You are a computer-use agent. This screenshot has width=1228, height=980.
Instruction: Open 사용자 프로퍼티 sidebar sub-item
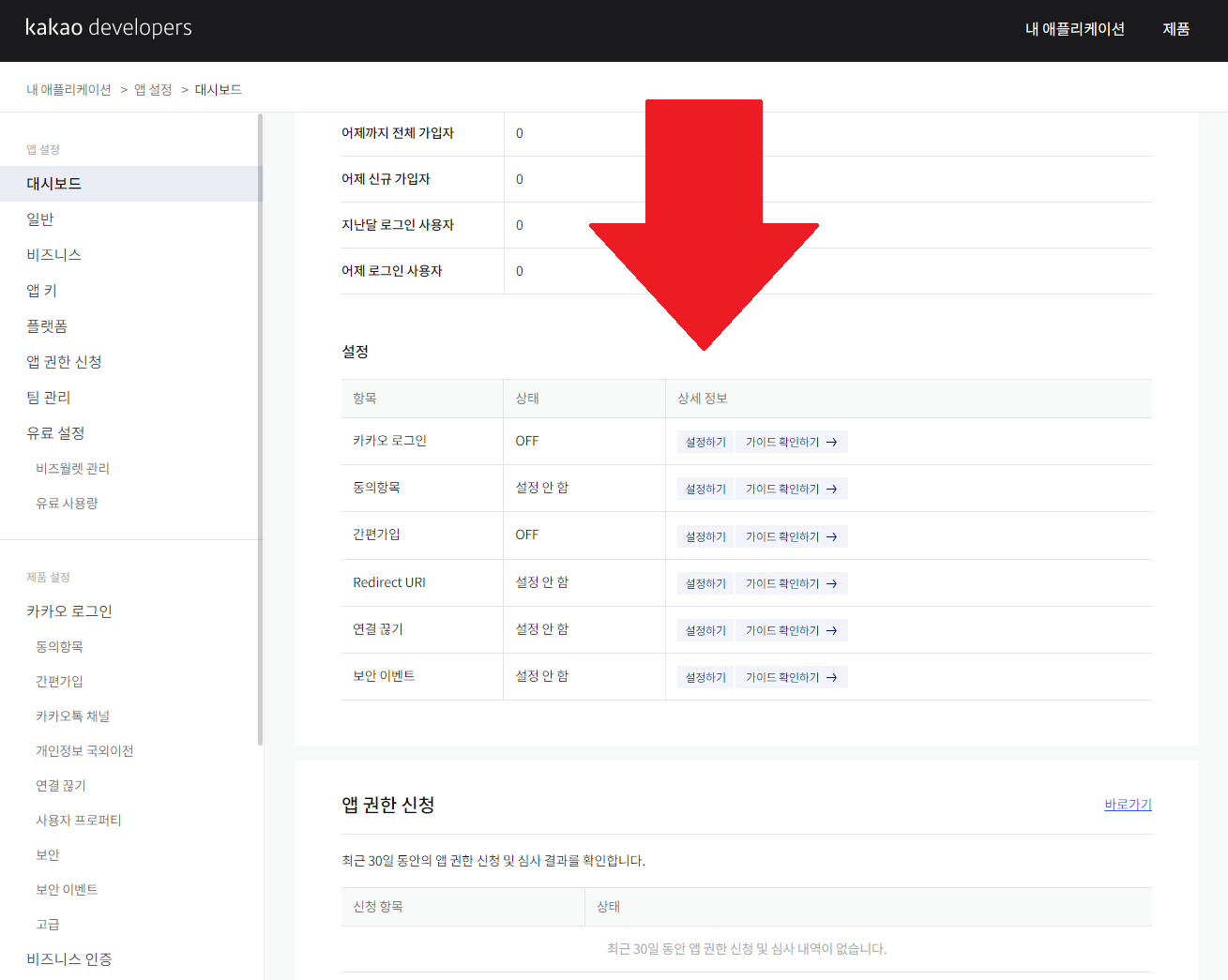pos(79,821)
